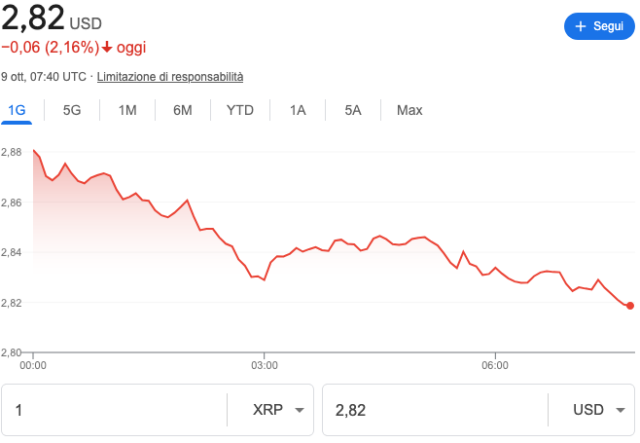
Task: Click the red endpoint dot on chart
Action: pyautogui.click(x=630, y=306)
